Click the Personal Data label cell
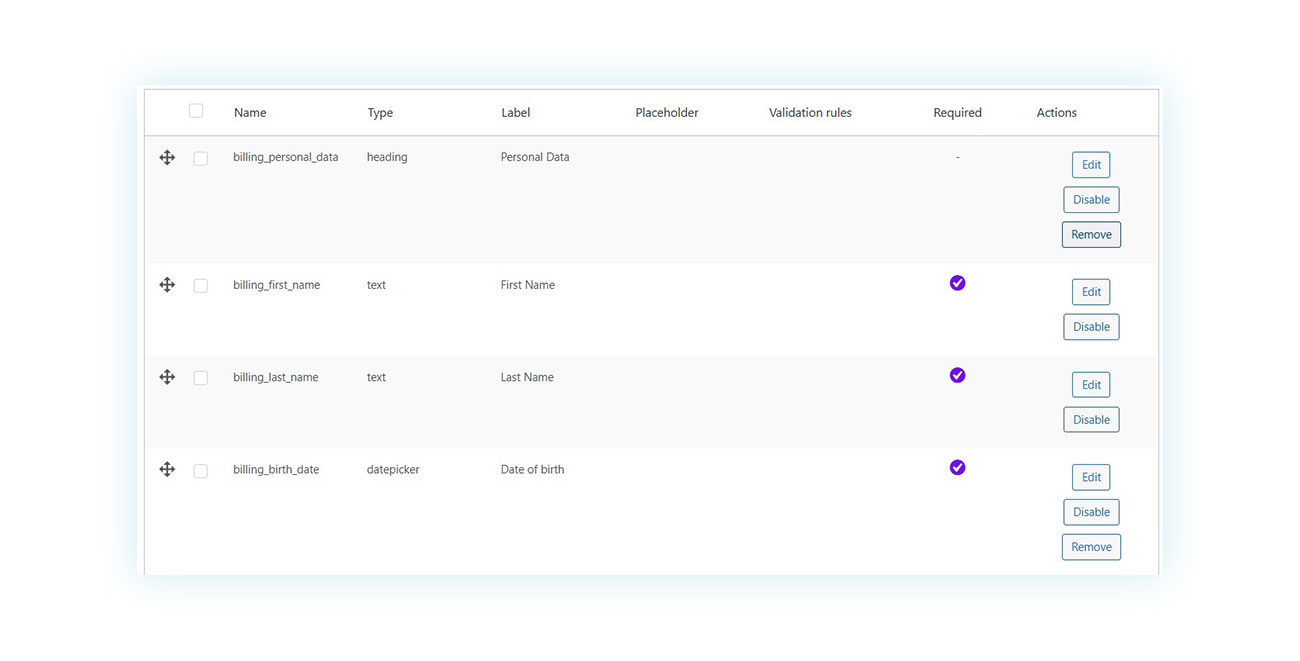The width and height of the screenshot is (1300, 661). (535, 157)
